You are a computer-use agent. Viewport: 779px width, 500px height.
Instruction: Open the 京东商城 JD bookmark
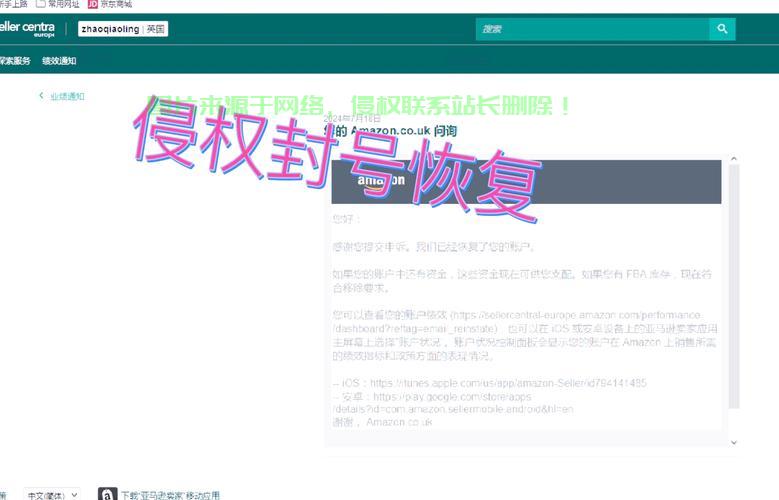pos(110,4)
